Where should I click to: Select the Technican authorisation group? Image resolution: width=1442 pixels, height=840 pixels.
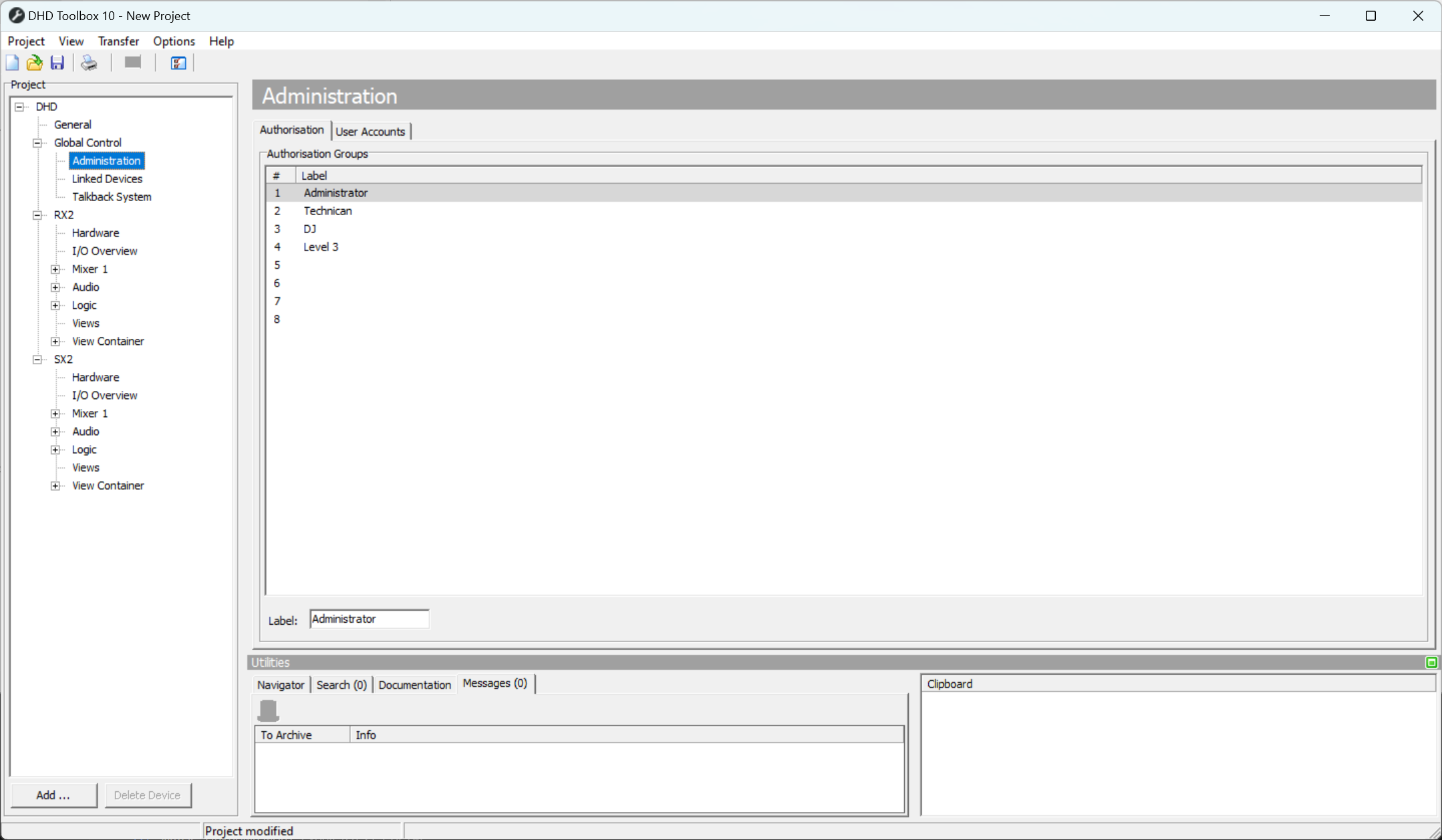click(x=327, y=211)
